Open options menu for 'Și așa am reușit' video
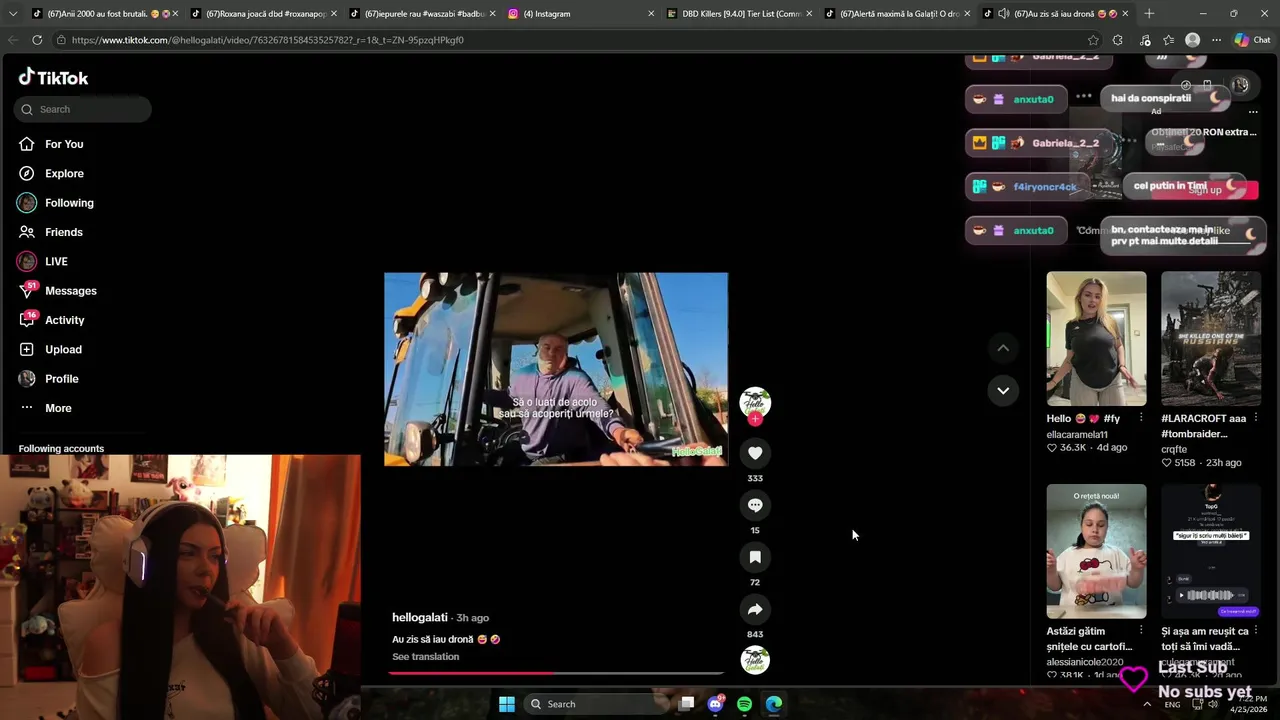Image resolution: width=1280 pixels, height=720 pixels. pyautogui.click(x=1256, y=631)
